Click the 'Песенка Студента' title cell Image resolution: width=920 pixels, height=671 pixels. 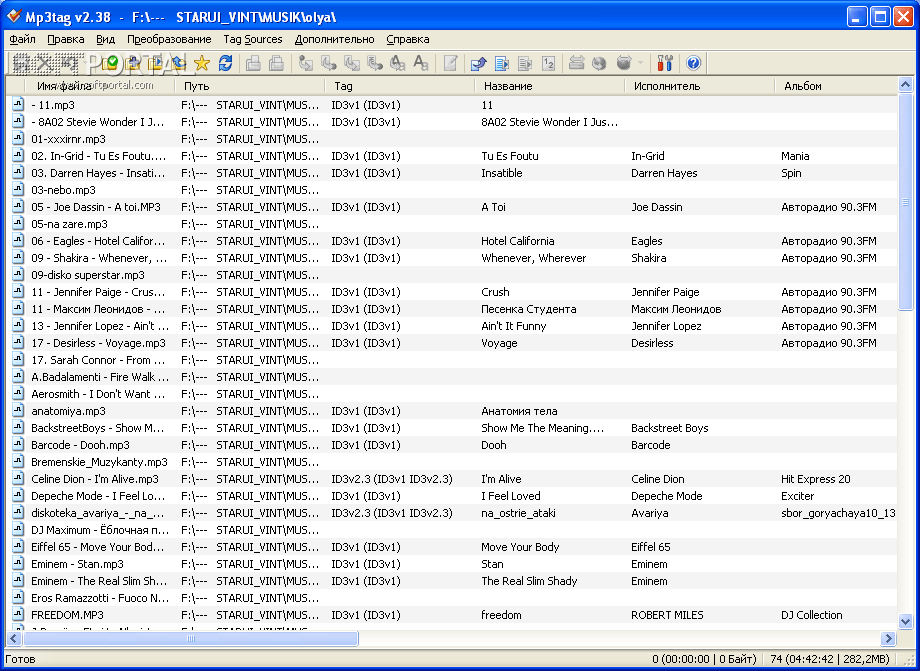point(529,309)
